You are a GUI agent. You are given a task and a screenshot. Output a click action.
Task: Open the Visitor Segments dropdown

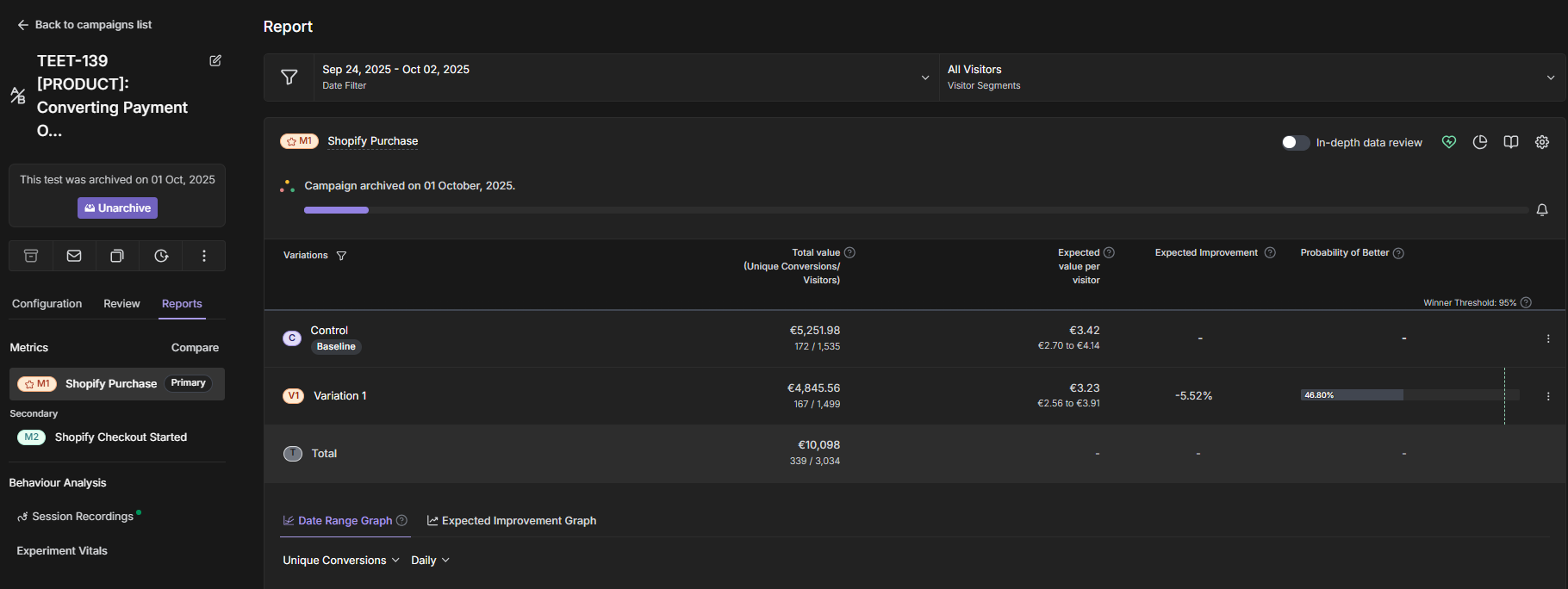[1252, 77]
